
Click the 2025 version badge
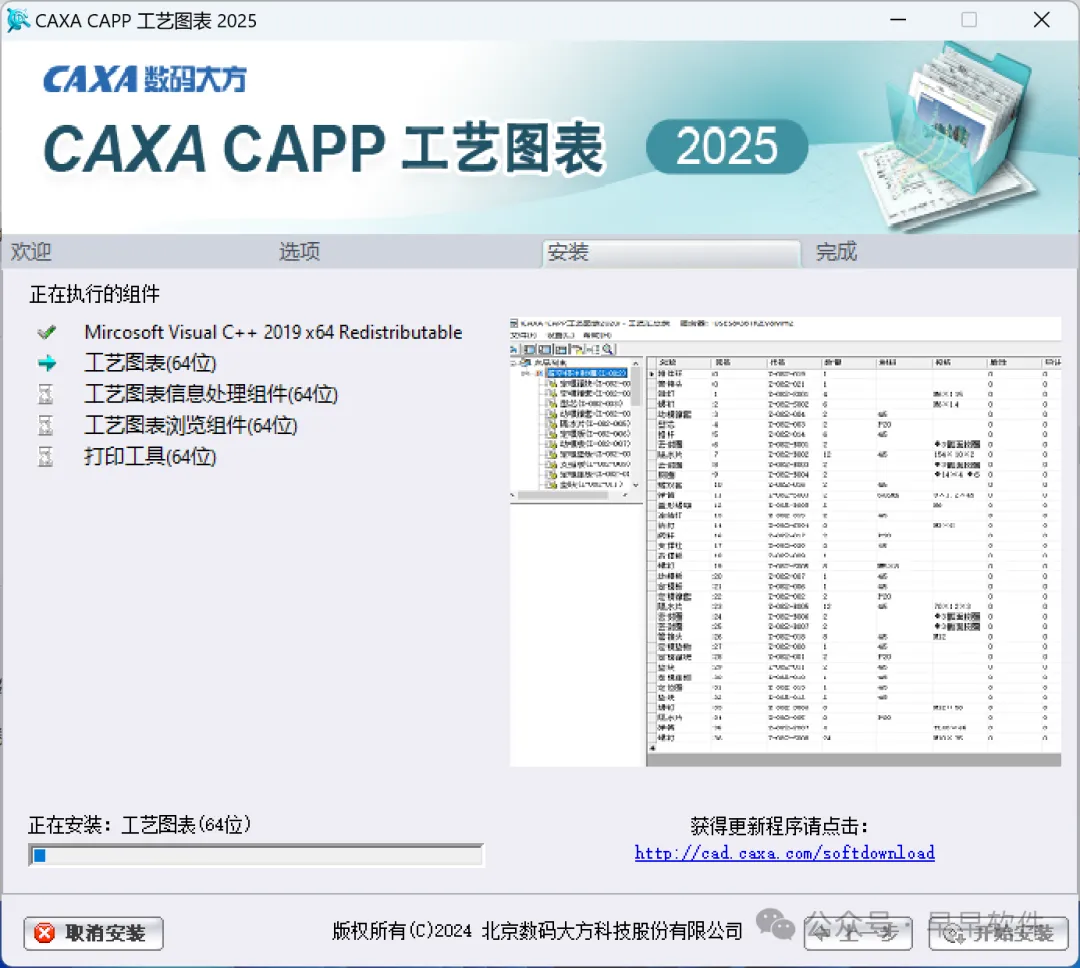point(727,146)
